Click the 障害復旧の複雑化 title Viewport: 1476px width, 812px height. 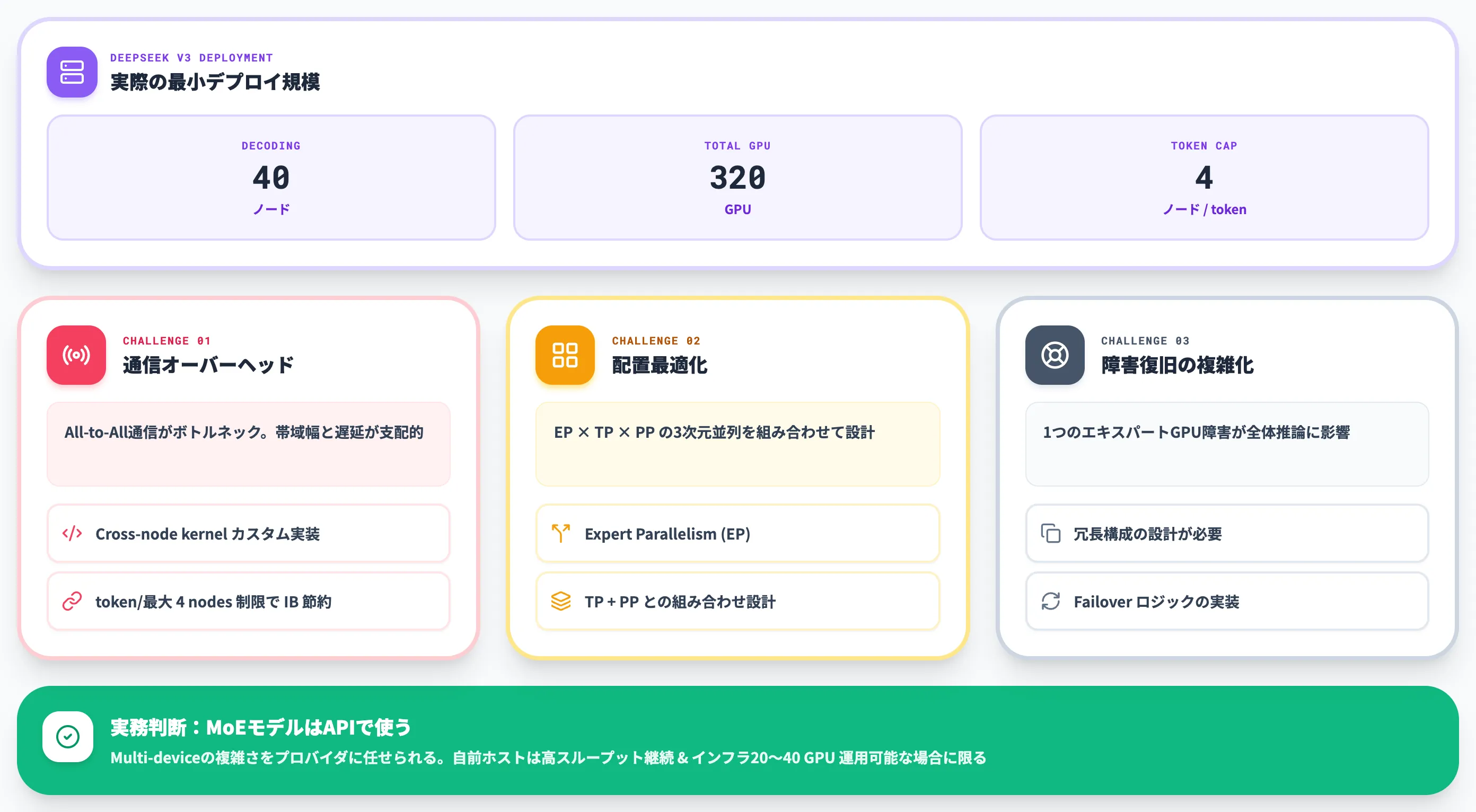(1178, 365)
